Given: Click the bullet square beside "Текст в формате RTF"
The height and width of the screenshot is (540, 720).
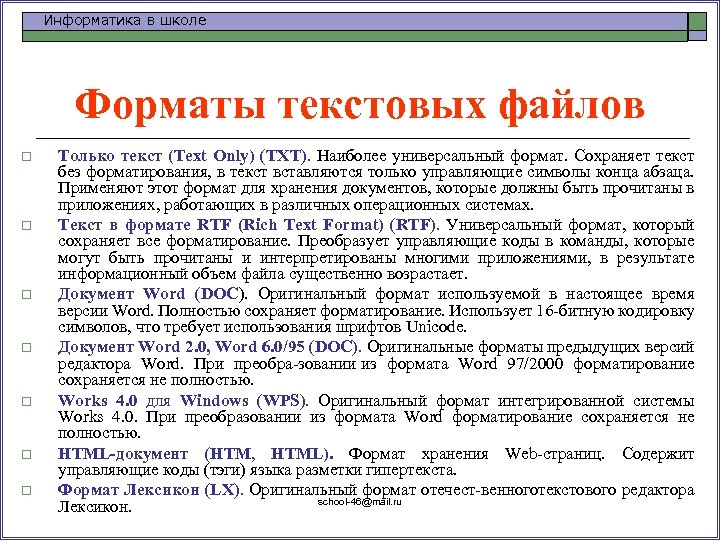Looking at the screenshot, I should coord(27,225).
